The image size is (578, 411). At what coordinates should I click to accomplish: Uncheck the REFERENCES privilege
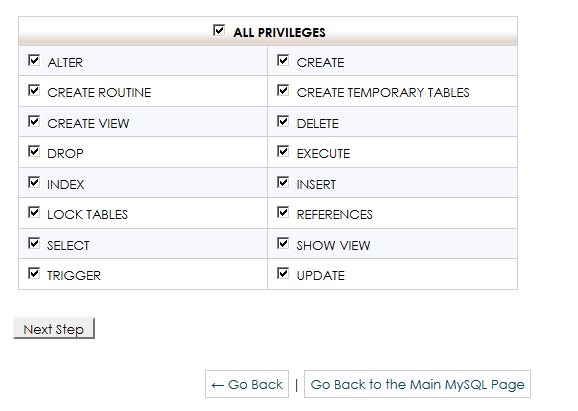tap(283, 212)
